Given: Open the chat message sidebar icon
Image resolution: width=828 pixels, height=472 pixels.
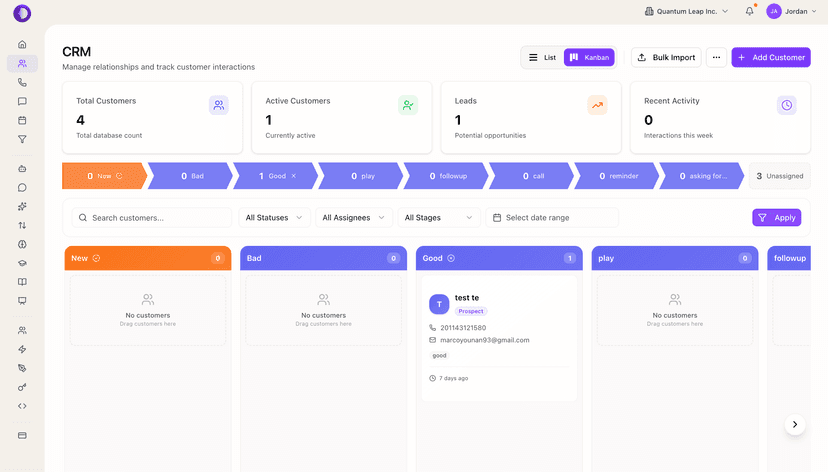Looking at the screenshot, I should tap(22, 101).
